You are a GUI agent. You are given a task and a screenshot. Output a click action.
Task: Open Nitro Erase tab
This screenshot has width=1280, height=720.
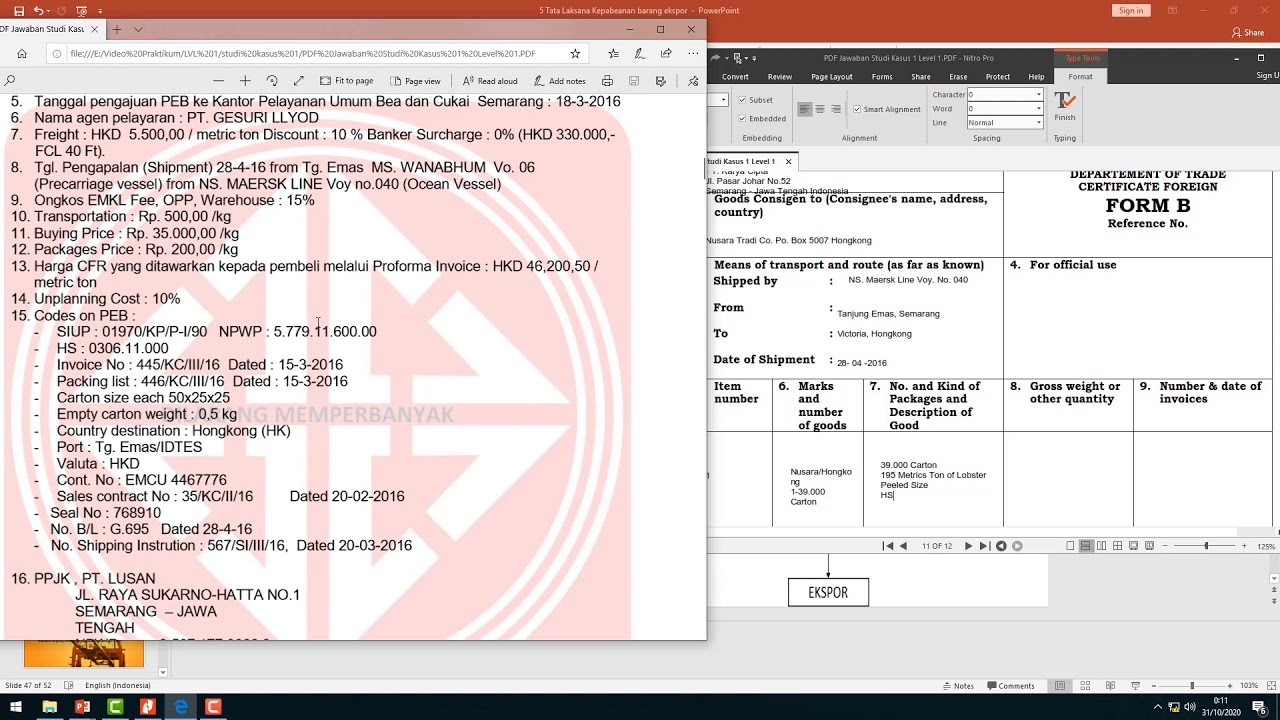(x=958, y=77)
